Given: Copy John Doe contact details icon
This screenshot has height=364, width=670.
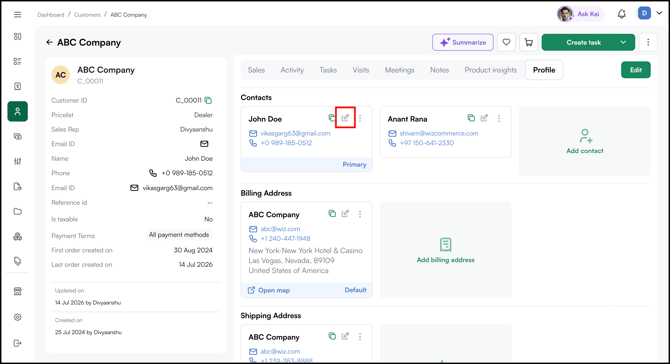Looking at the screenshot, I should (x=332, y=117).
